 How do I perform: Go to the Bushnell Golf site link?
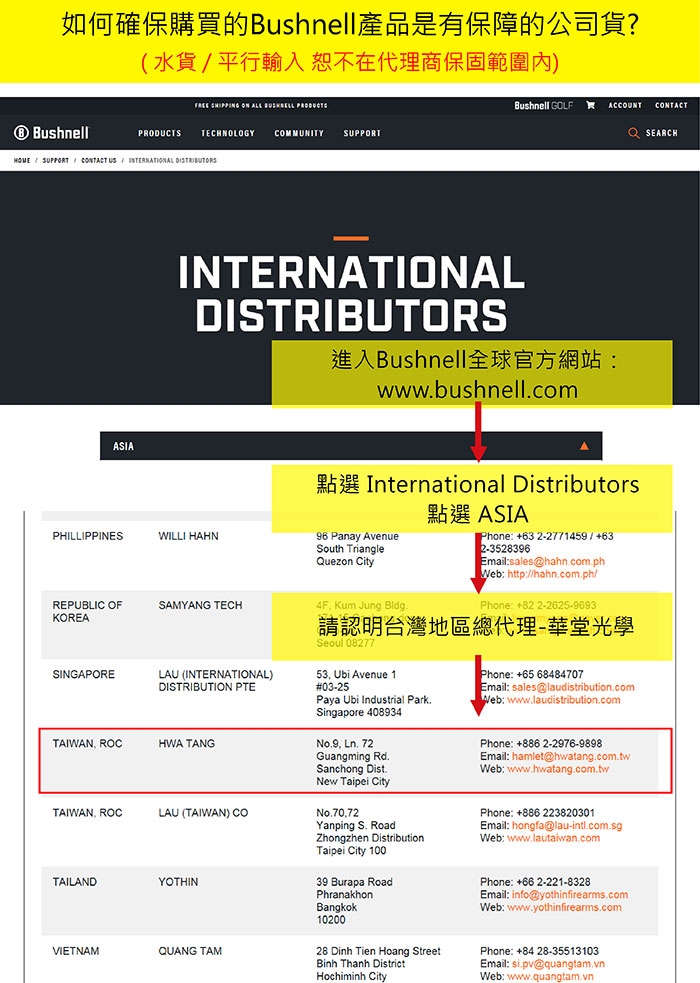click(x=544, y=105)
